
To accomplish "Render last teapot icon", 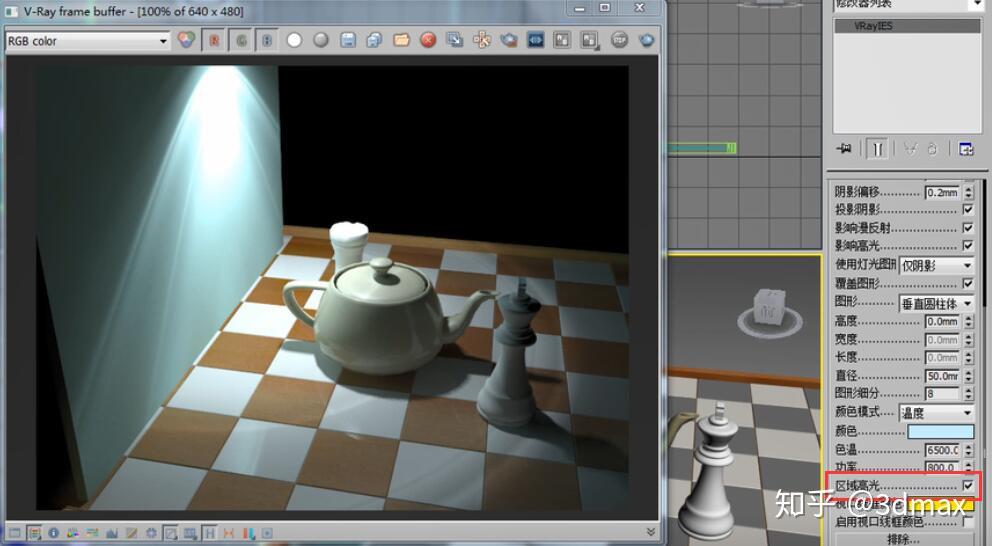I will (646, 40).
